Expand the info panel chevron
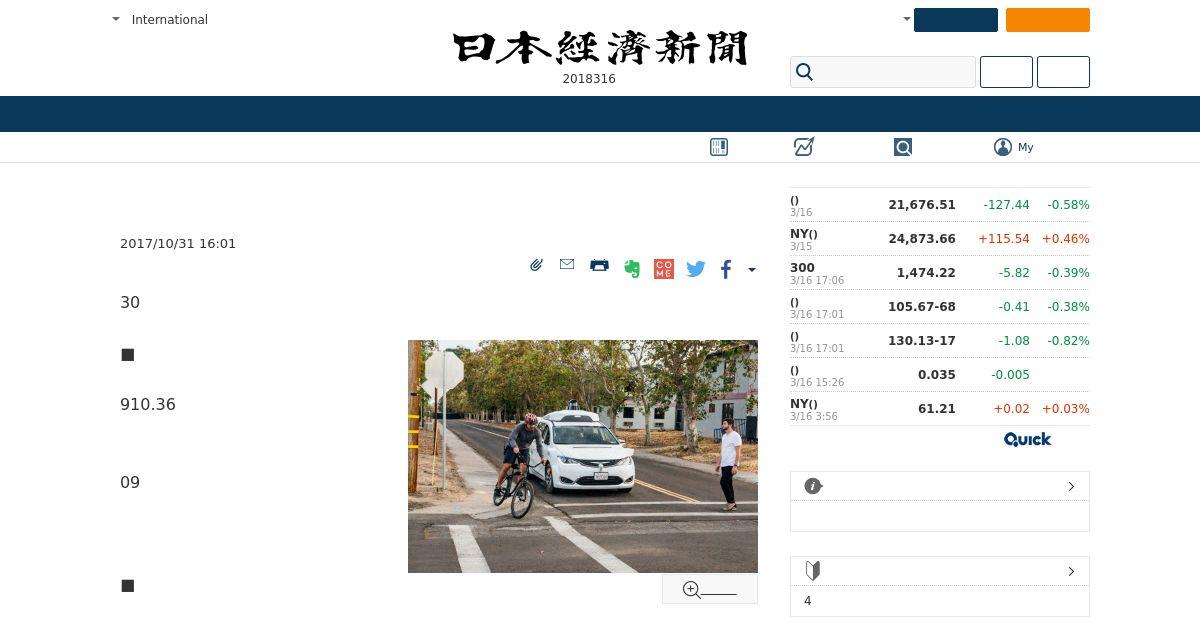This screenshot has width=1200, height=630. 1071,486
